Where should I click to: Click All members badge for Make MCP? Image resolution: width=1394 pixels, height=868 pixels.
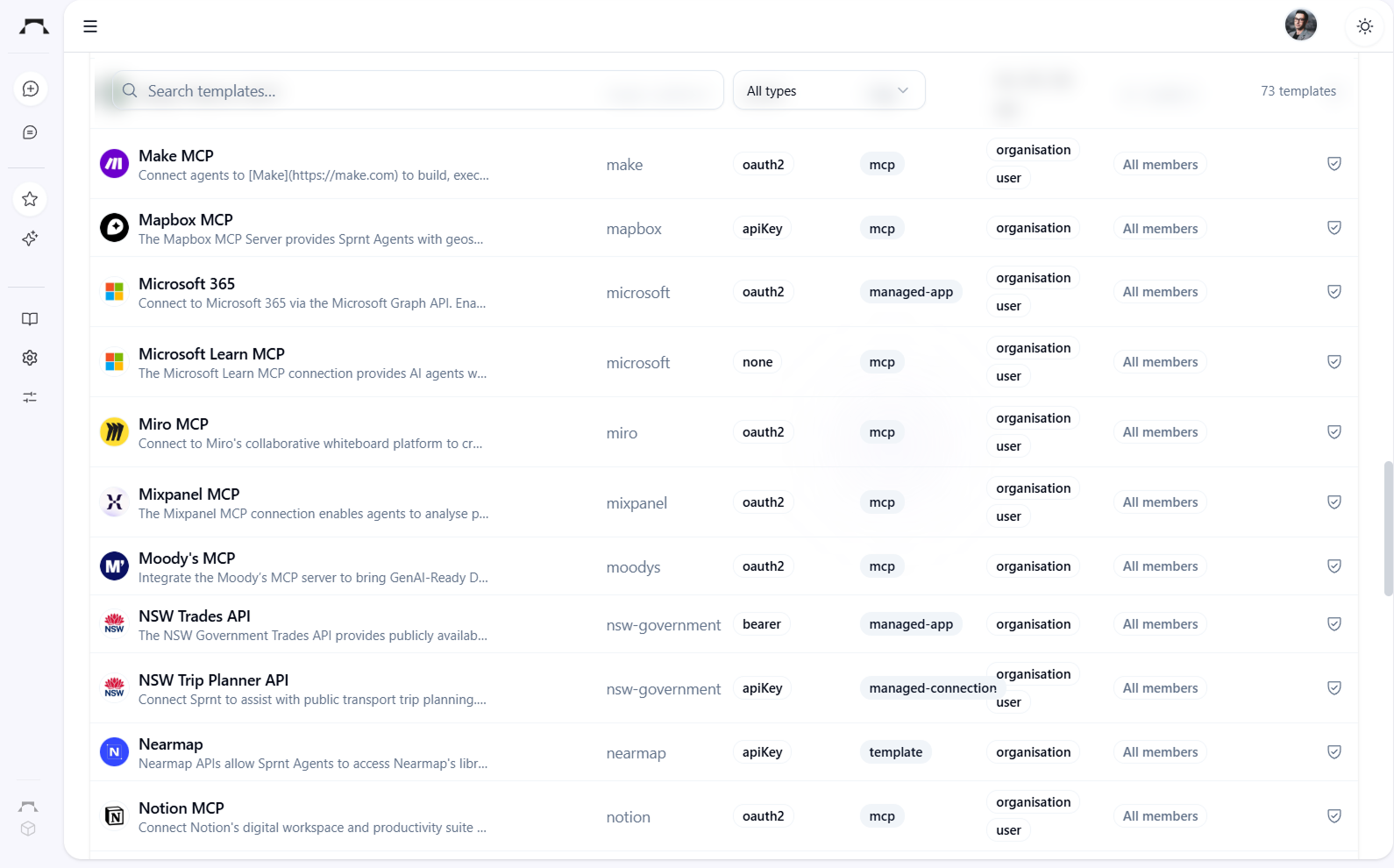tap(1160, 165)
